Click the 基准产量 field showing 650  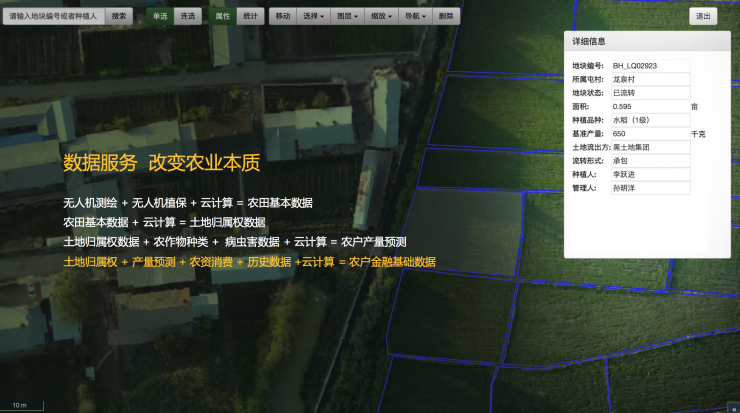[649, 133]
